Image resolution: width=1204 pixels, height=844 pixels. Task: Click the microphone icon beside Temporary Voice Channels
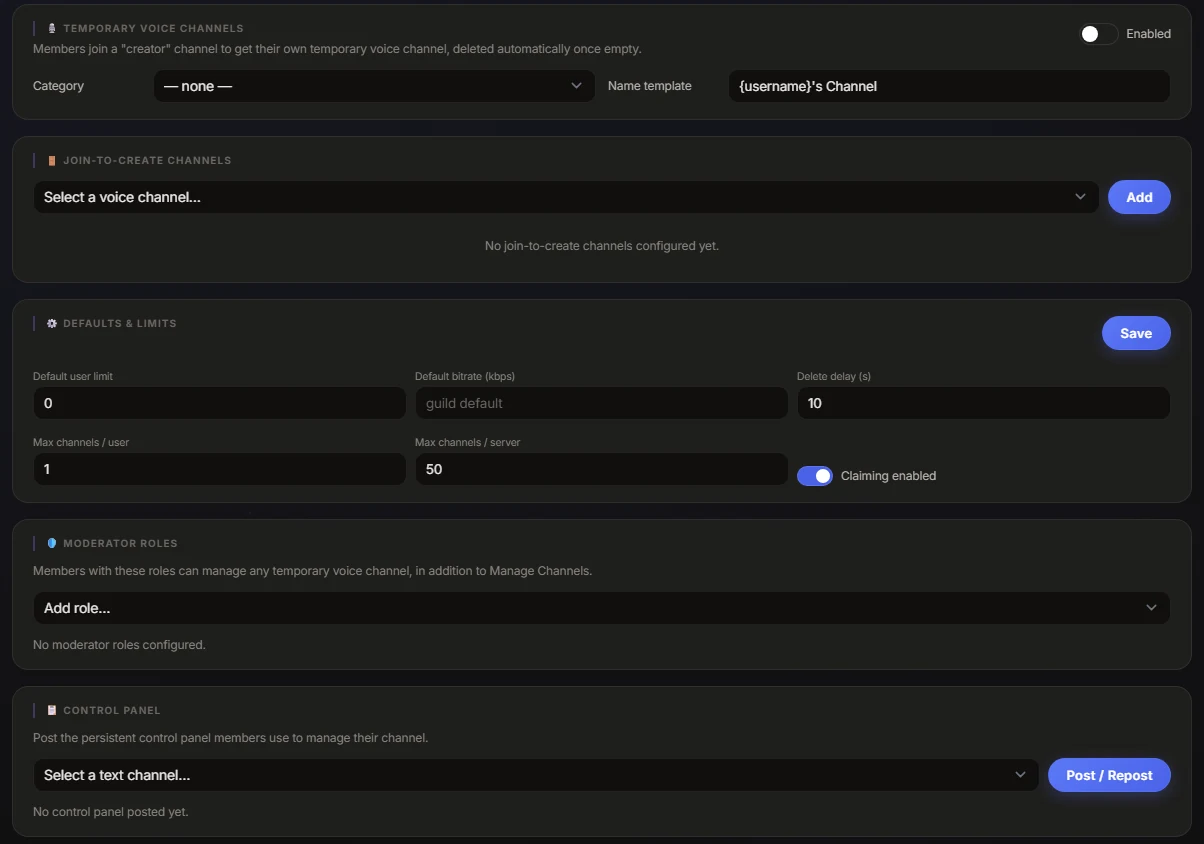(52, 28)
